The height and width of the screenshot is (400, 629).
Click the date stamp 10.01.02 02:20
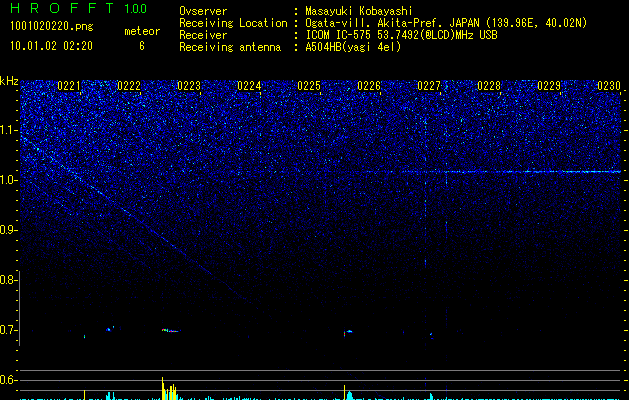(x=51, y=46)
